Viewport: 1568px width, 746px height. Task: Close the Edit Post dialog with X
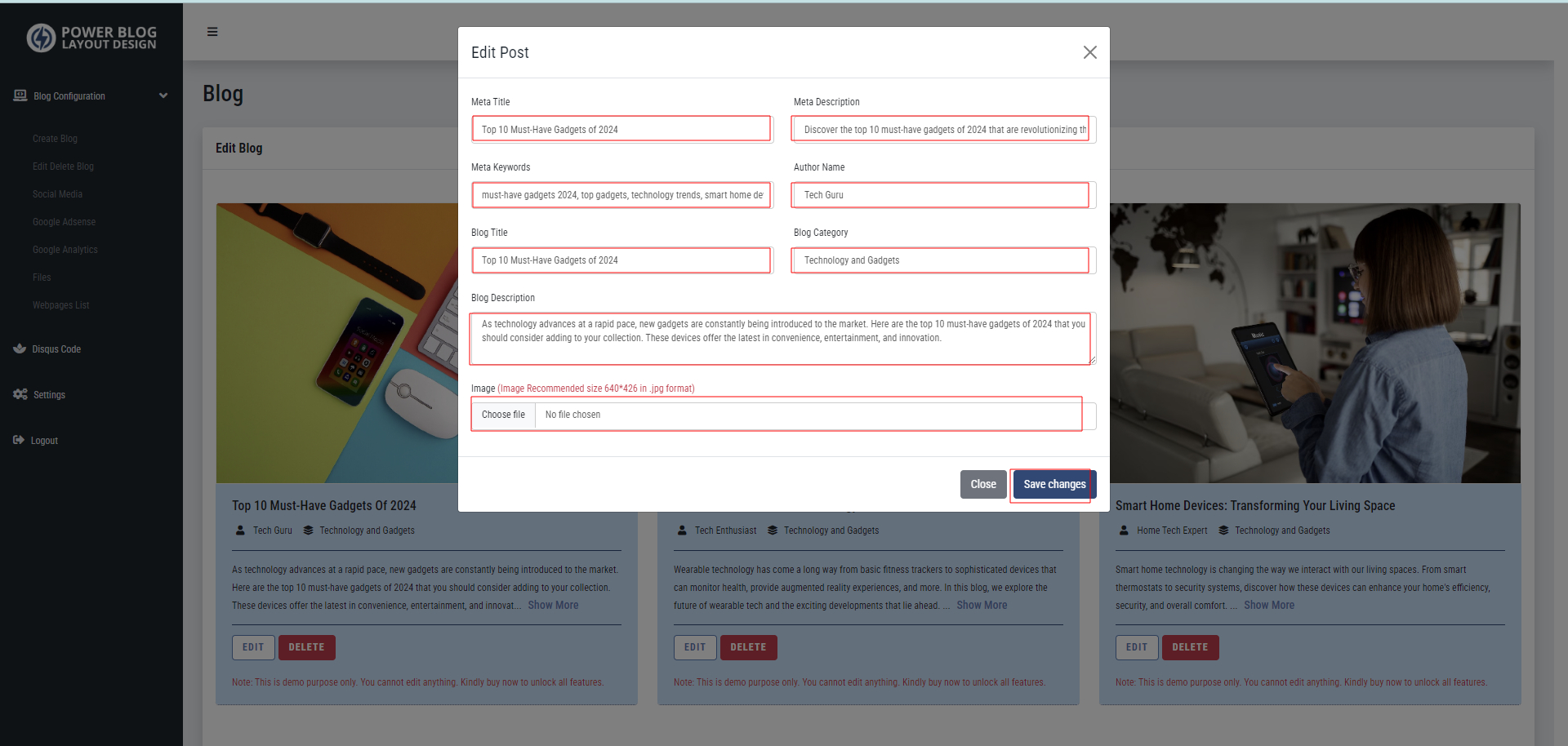click(x=1089, y=52)
